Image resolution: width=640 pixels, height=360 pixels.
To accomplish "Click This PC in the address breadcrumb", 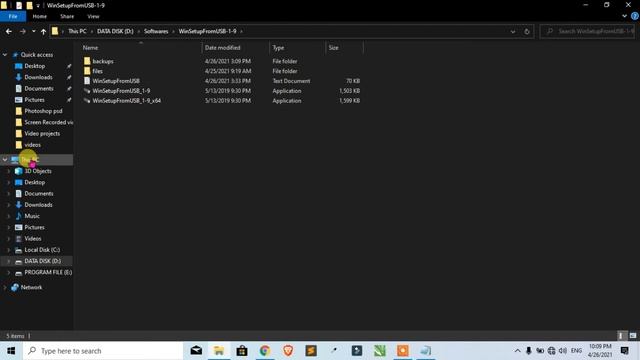I will 77,31.
